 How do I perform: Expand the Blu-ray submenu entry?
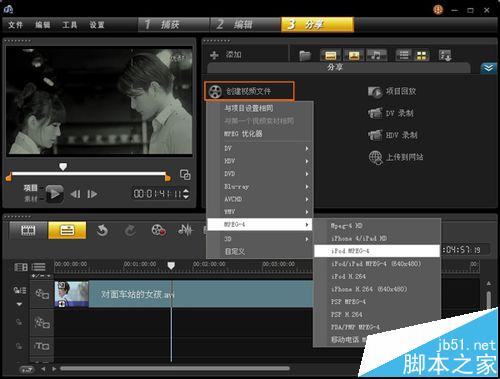(260, 186)
